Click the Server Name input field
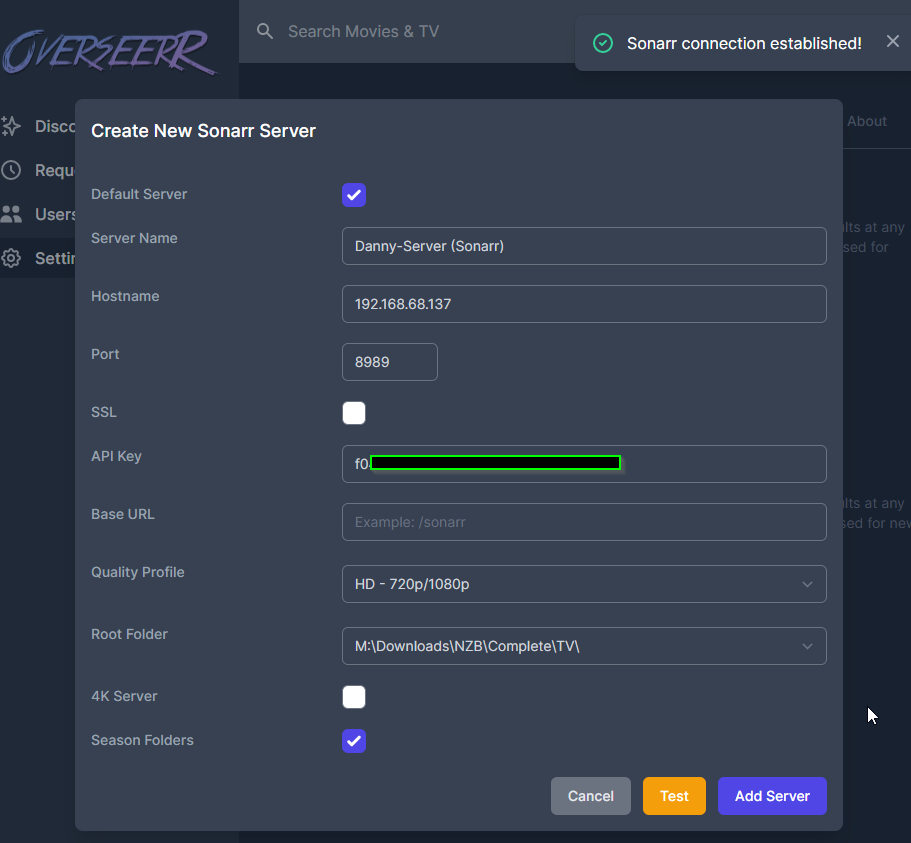Screen dimensions: 911x843 click(x=584, y=246)
